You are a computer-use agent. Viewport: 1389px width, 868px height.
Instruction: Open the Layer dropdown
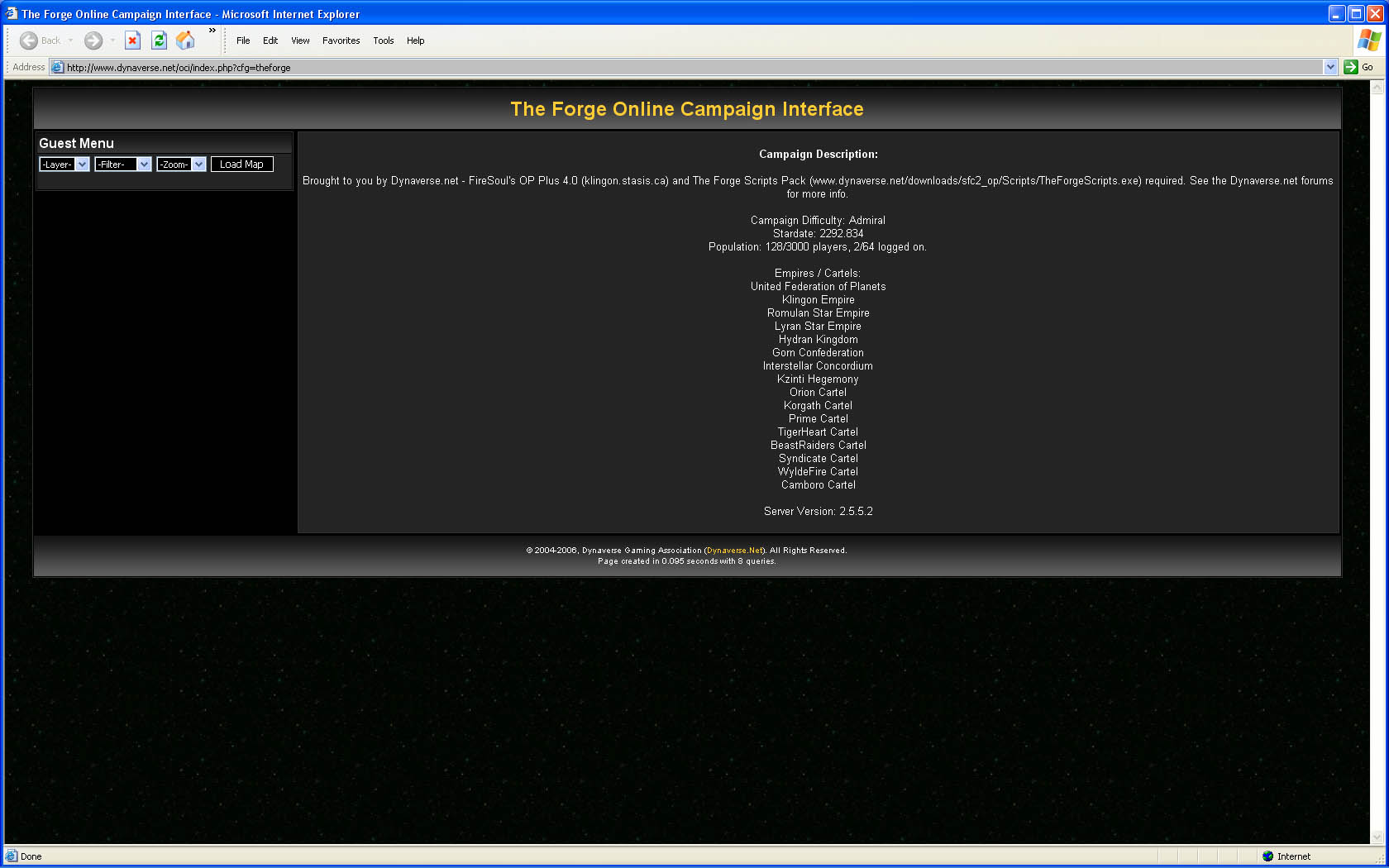tap(64, 165)
